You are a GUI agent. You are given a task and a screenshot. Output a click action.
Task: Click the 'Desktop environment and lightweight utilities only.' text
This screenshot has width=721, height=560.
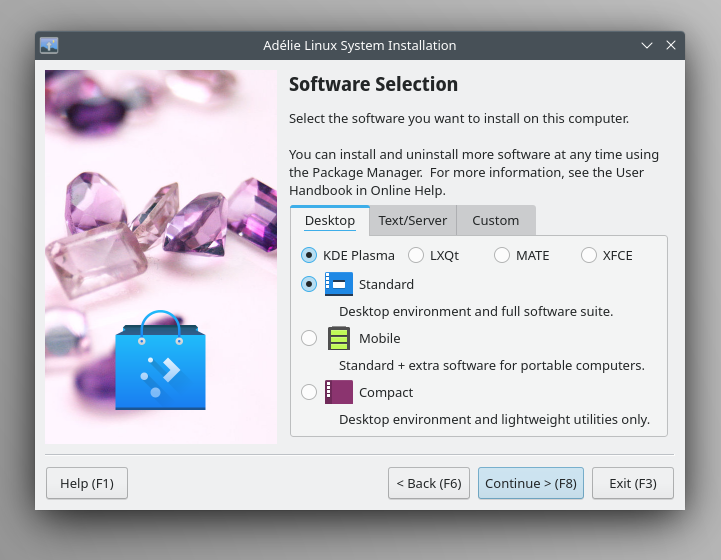coord(494,420)
